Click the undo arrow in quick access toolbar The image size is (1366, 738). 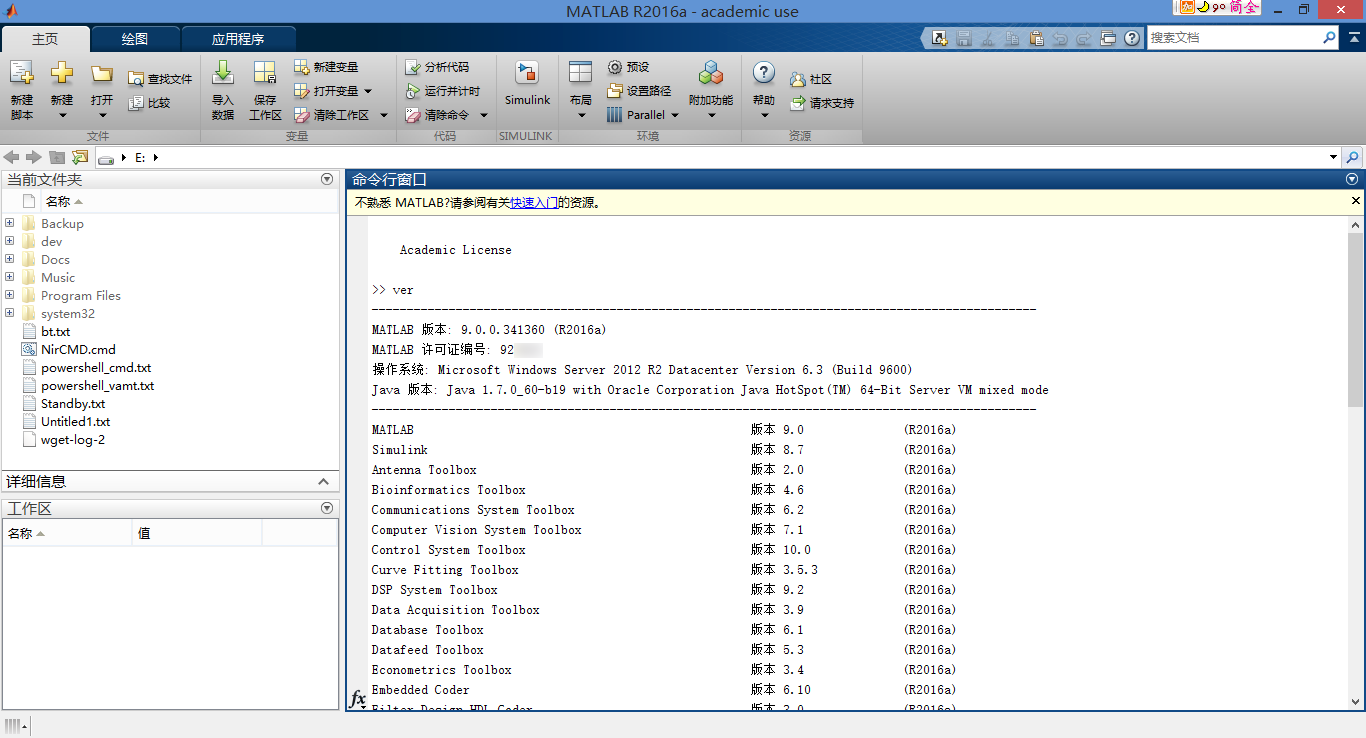pos(1060,38)
